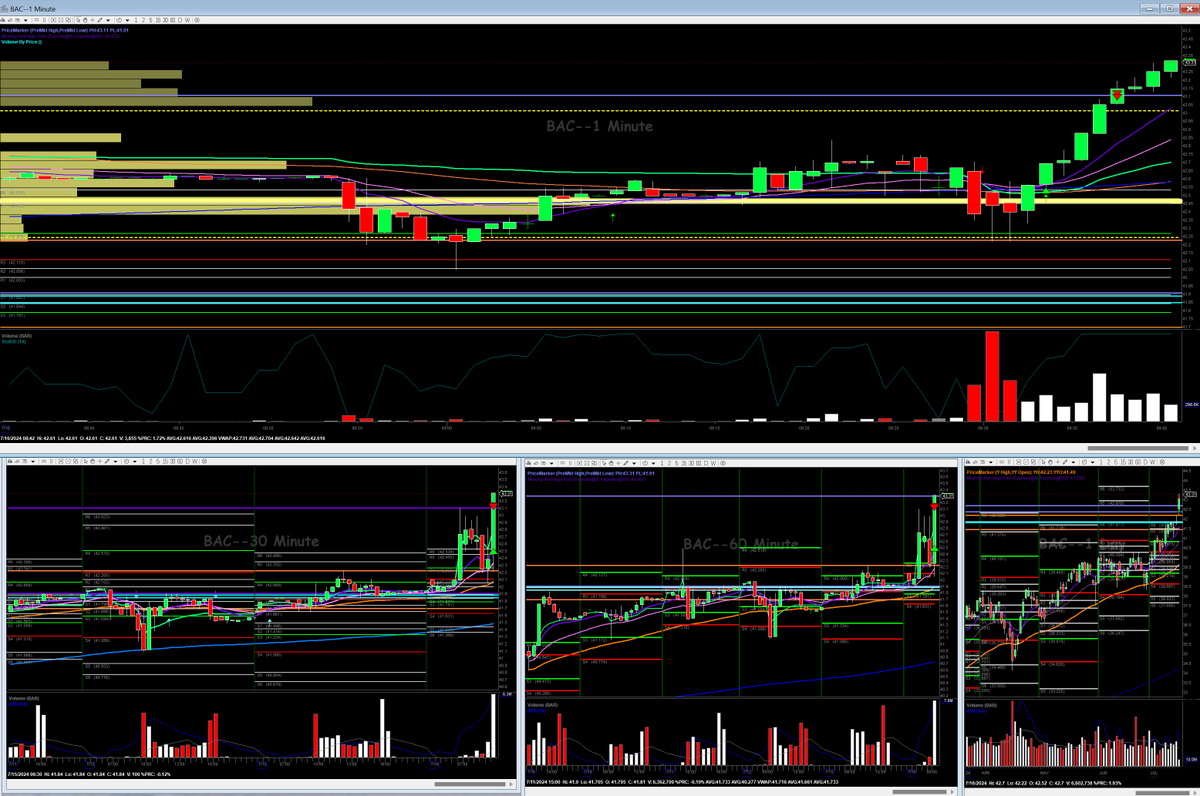
Task: Click the clock icon in BAC 1 Minute toolbar
Action: click(119, 20)
